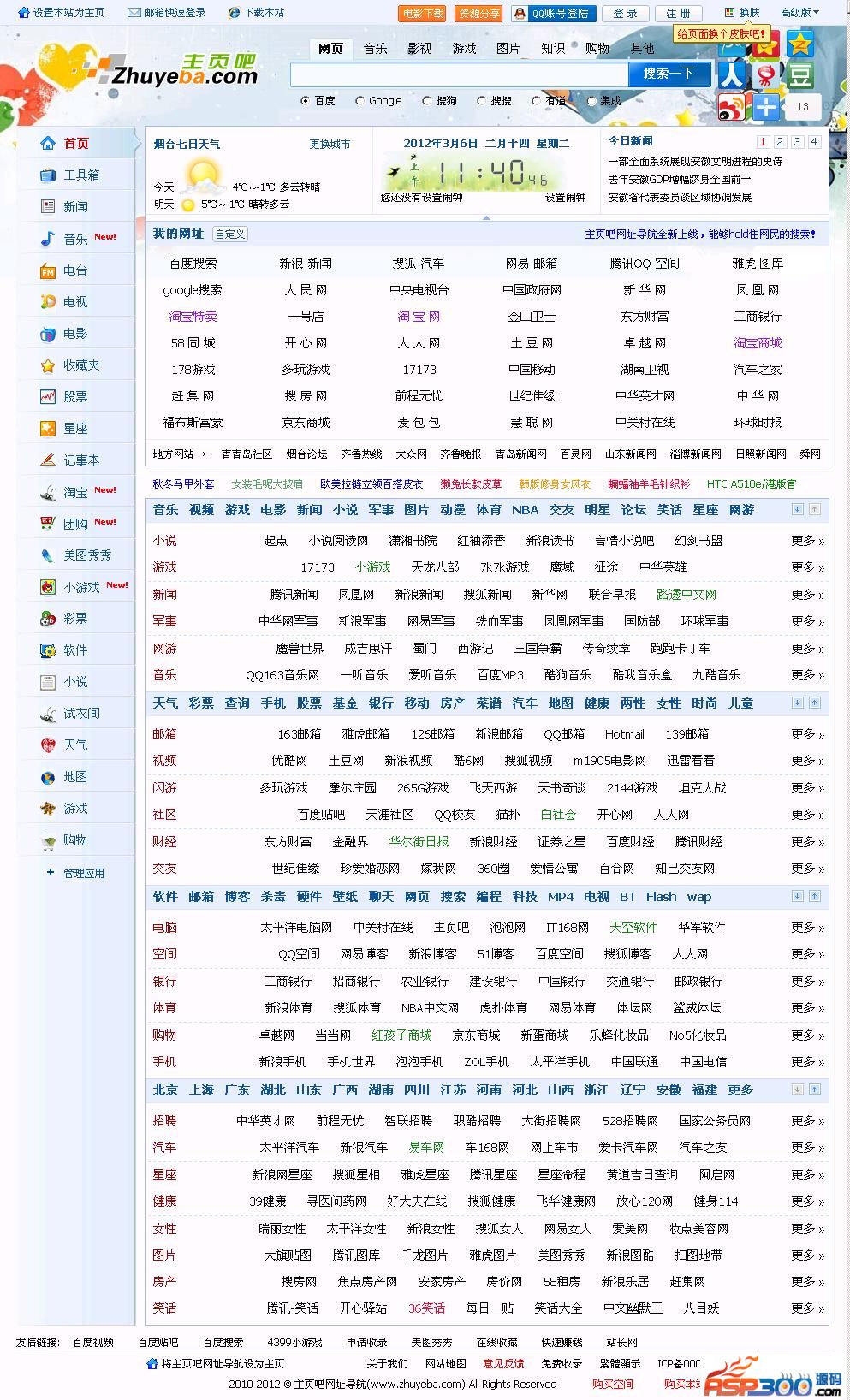This screenshot has height=1400, width=850.
Task: Open 更换城市 change city link
Action: coord(330,144)
